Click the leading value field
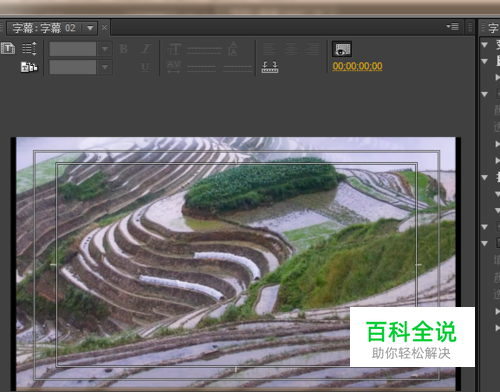Image resolution: width=500 pixels, height=392 pixels. (238, 68)
